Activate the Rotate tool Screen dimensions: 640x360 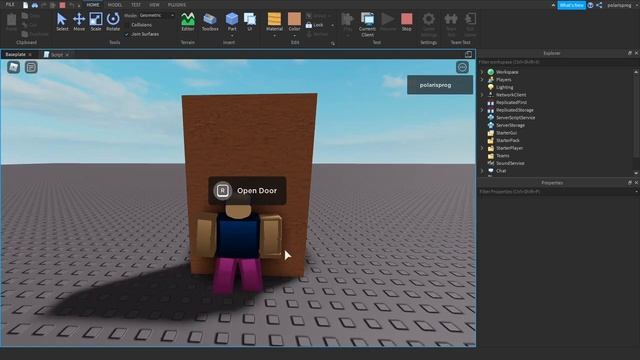[113, 22]
